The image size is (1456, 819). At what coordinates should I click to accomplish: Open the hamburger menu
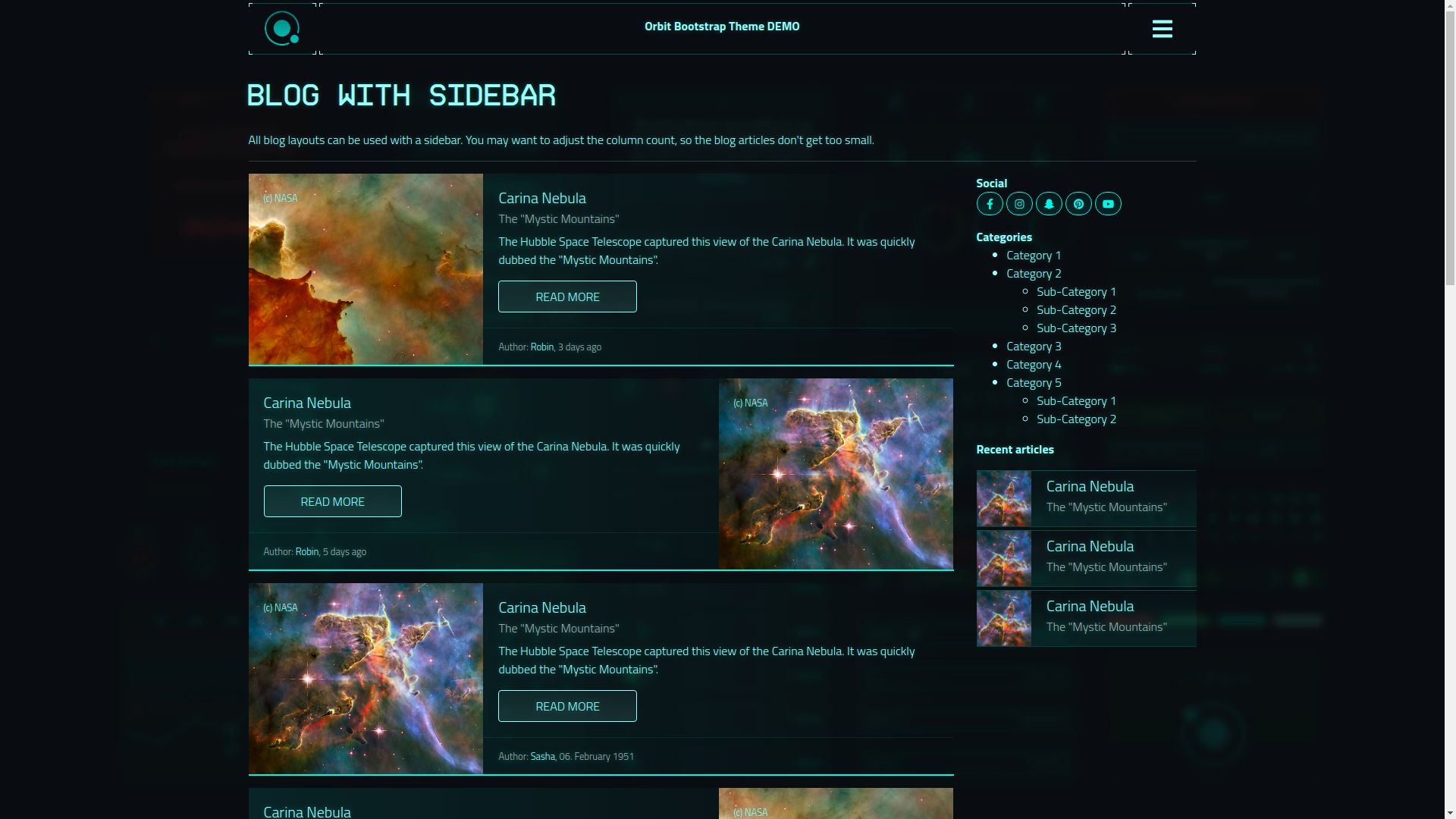[x=1162, y=29]
